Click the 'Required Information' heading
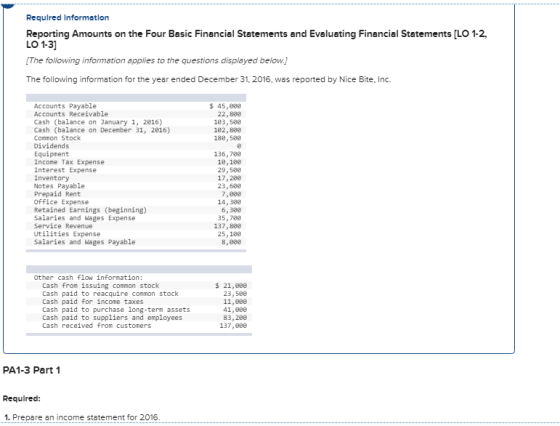The width and height of the screenshot is (560, 426). pos(68,17)
